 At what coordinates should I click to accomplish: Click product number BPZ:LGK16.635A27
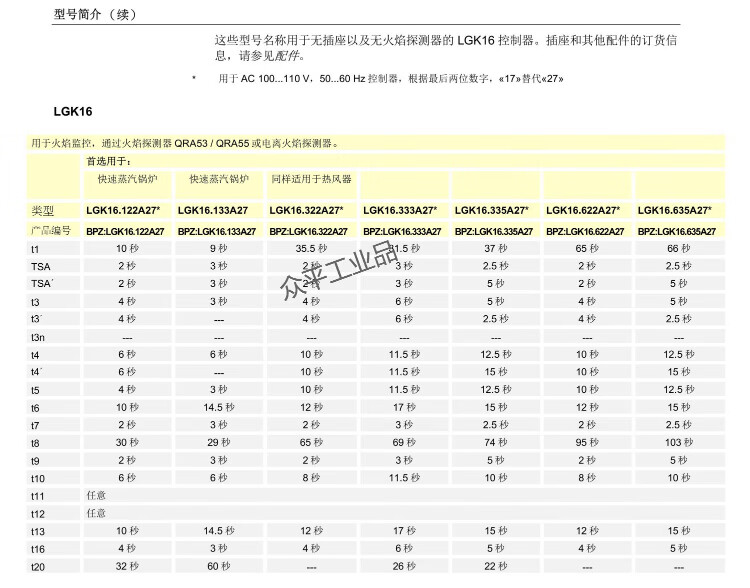(x=678, y=231)
